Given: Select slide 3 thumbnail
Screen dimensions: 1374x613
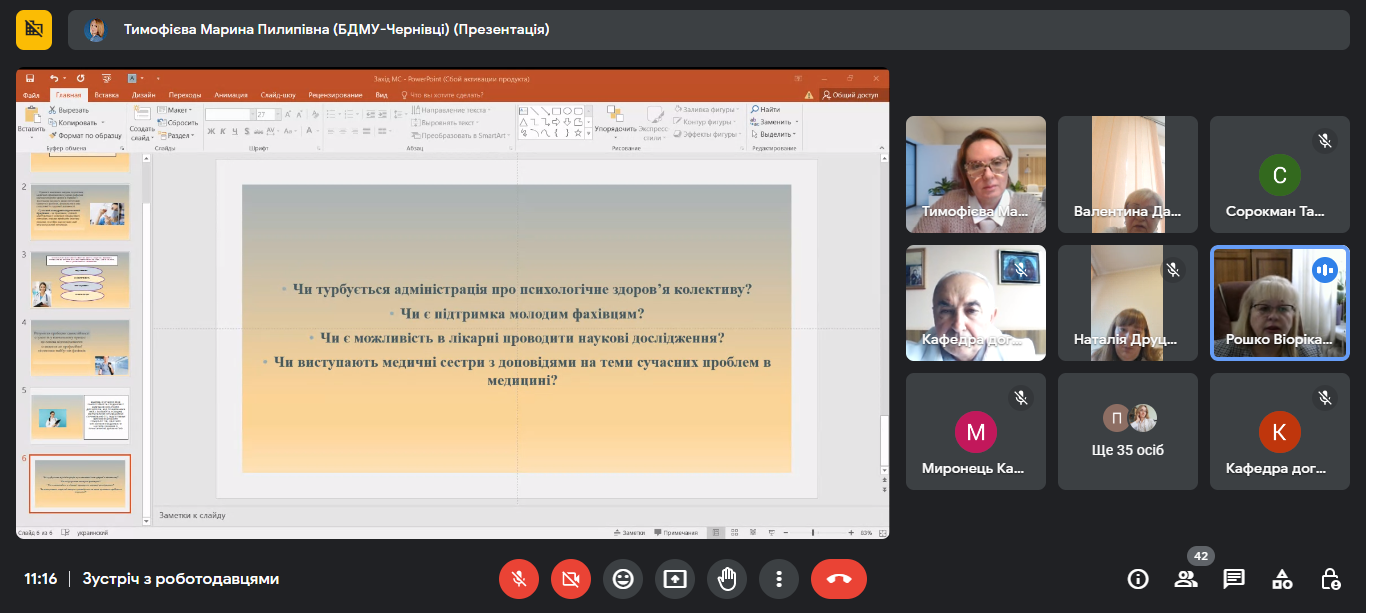Looking at the screenshot, I should tap(80, 279).
